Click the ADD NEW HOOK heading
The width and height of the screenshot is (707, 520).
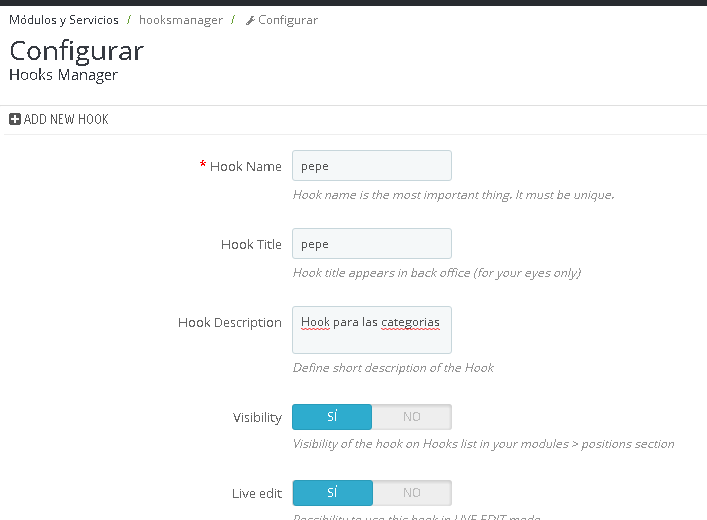(x=66, y=120)
